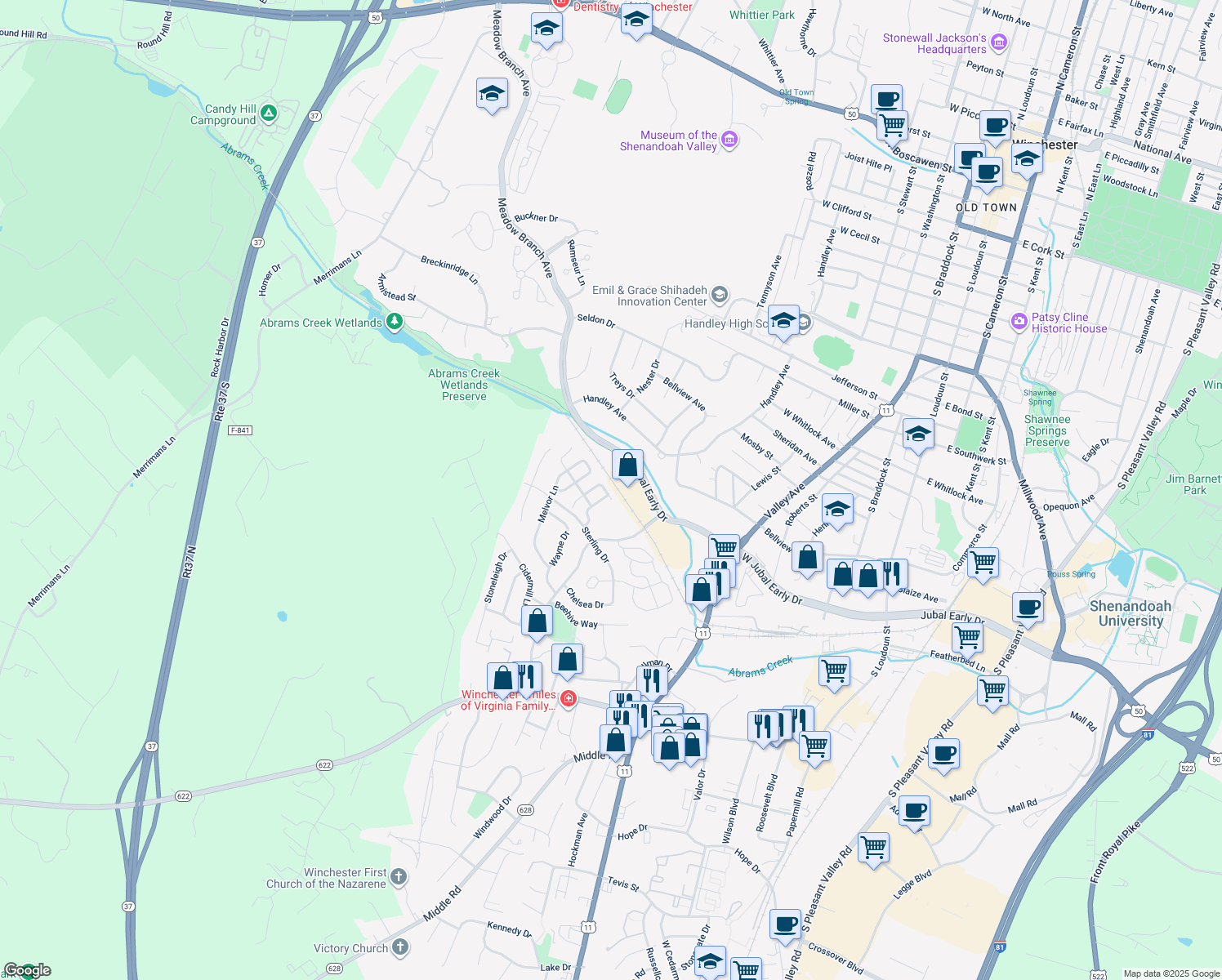Select the Crossover Blvd street label
The image size is (1222, 980).
click(x=836, y=959)
